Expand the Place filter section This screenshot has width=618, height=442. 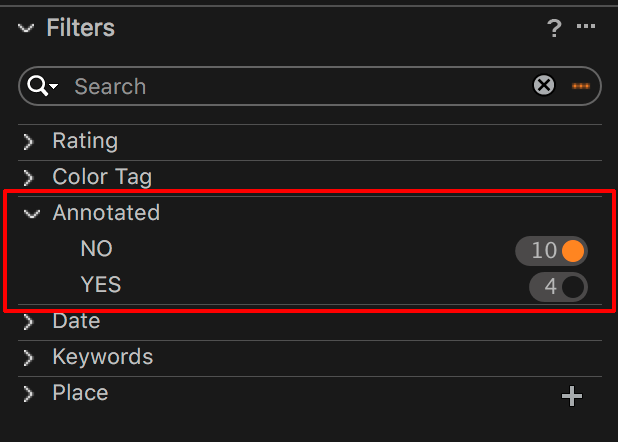point(28,394)
